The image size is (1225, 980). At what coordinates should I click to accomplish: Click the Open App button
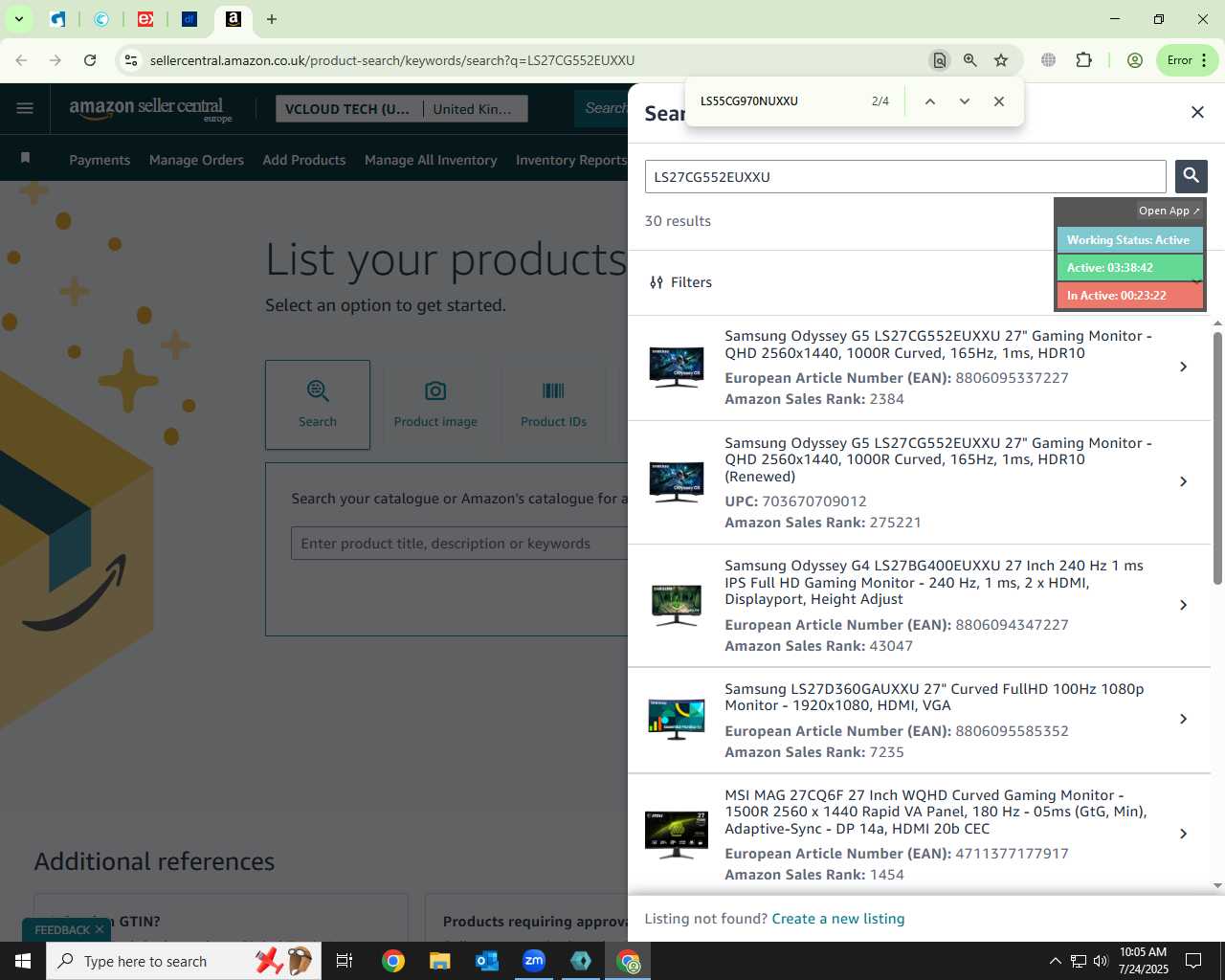pyautogui.click(x=1169, y=211)
